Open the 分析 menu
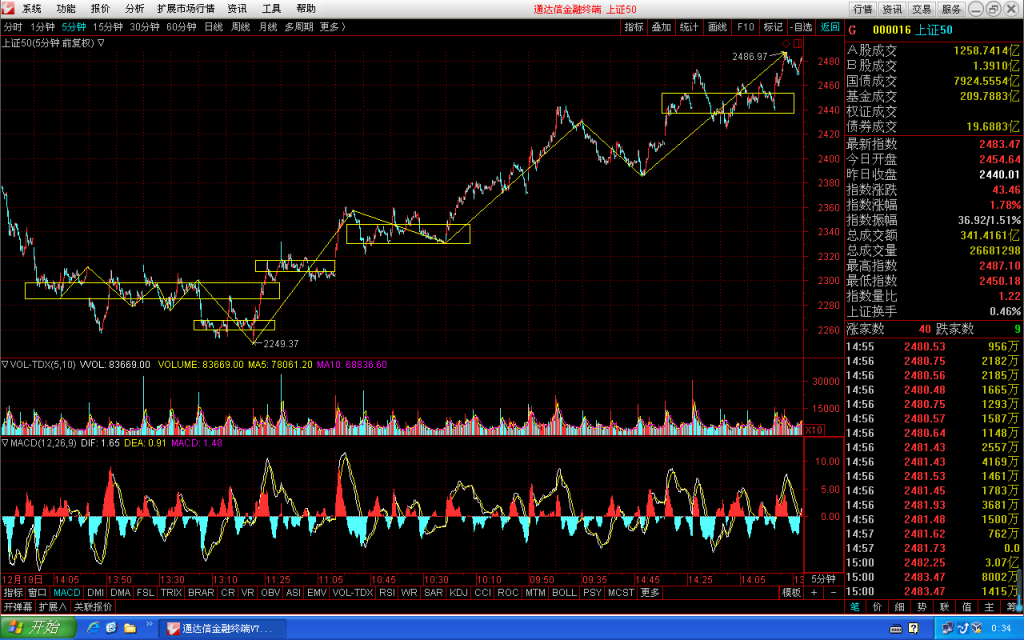The width and height of the screenshot is (1024, 640). point(135,8)
